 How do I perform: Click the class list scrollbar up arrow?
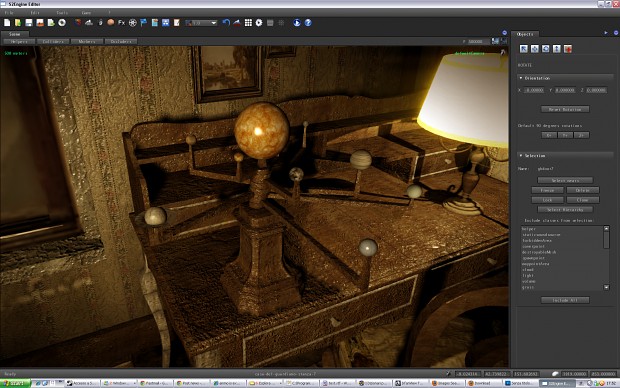point(606,228)
